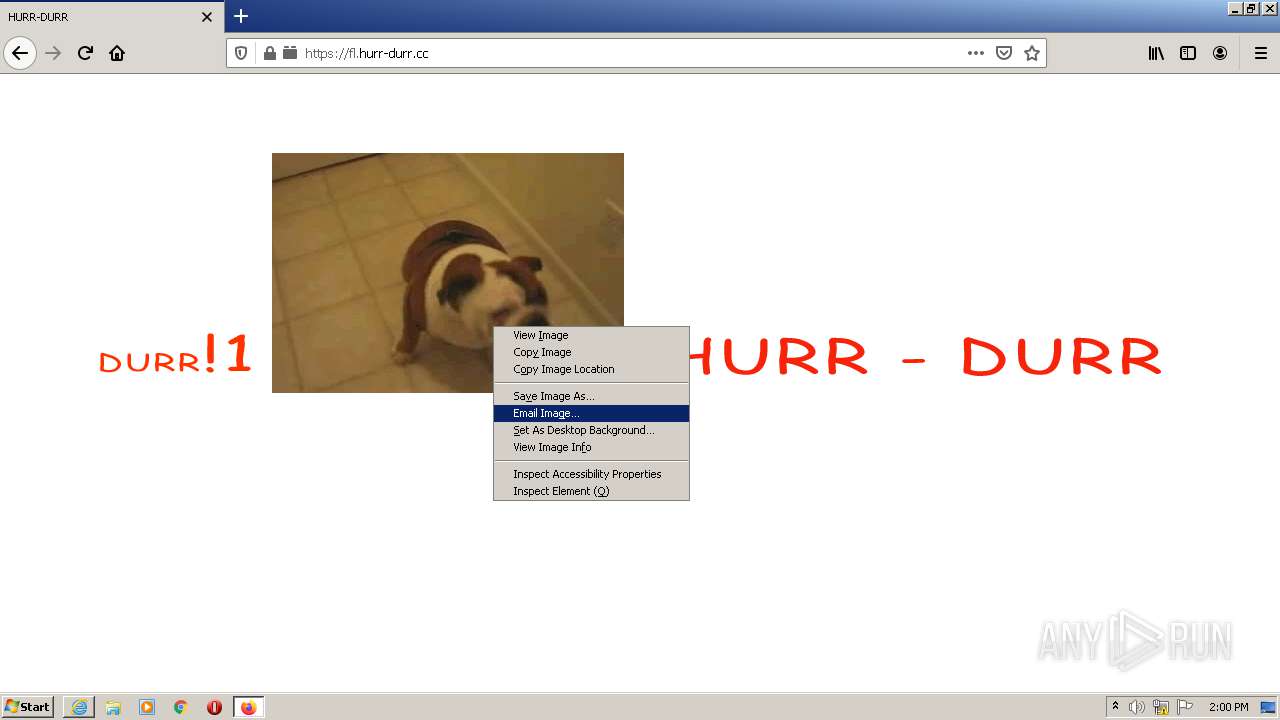1280x720 pixels.
Task: Choose Inspect Element (Q)
Action: point(591,491)
